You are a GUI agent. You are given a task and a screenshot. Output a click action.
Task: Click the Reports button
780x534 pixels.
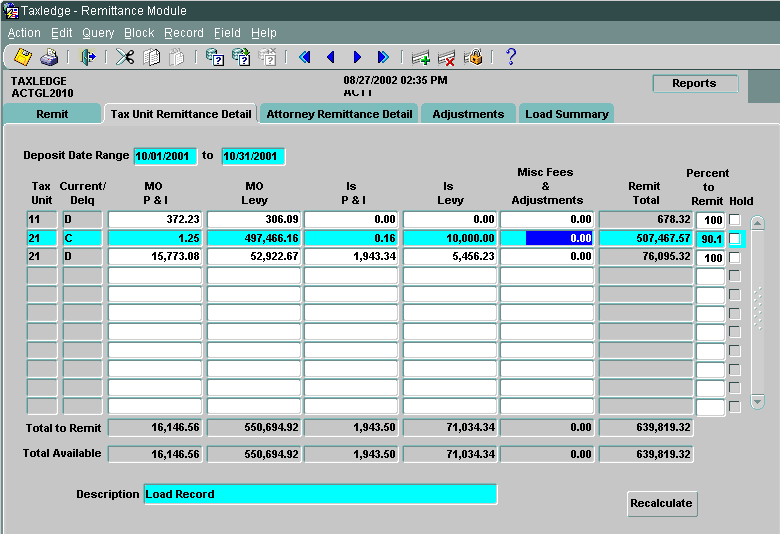(694, 84)
